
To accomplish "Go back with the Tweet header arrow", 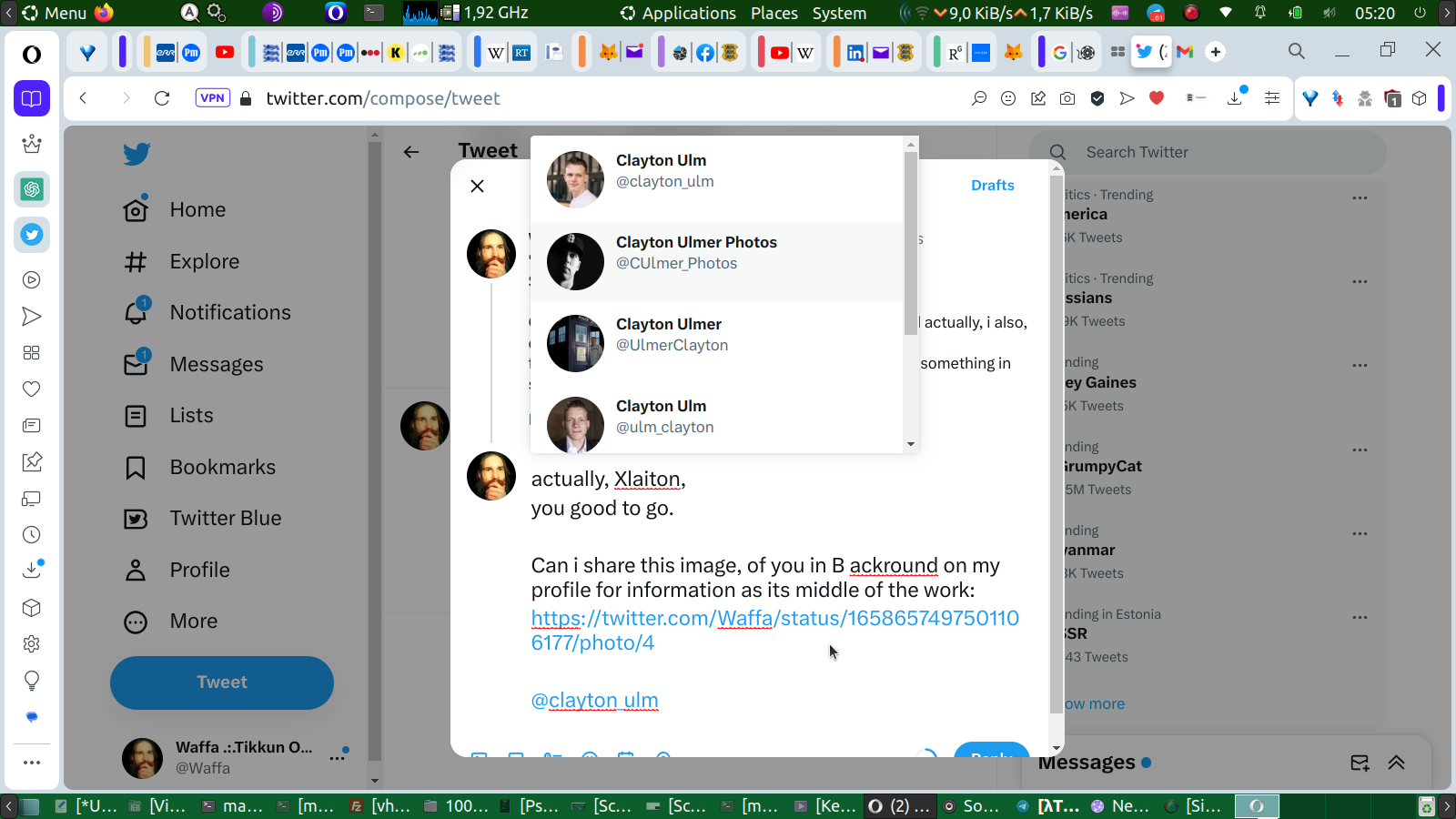I will pyautogui.click(x=411, y=152).
